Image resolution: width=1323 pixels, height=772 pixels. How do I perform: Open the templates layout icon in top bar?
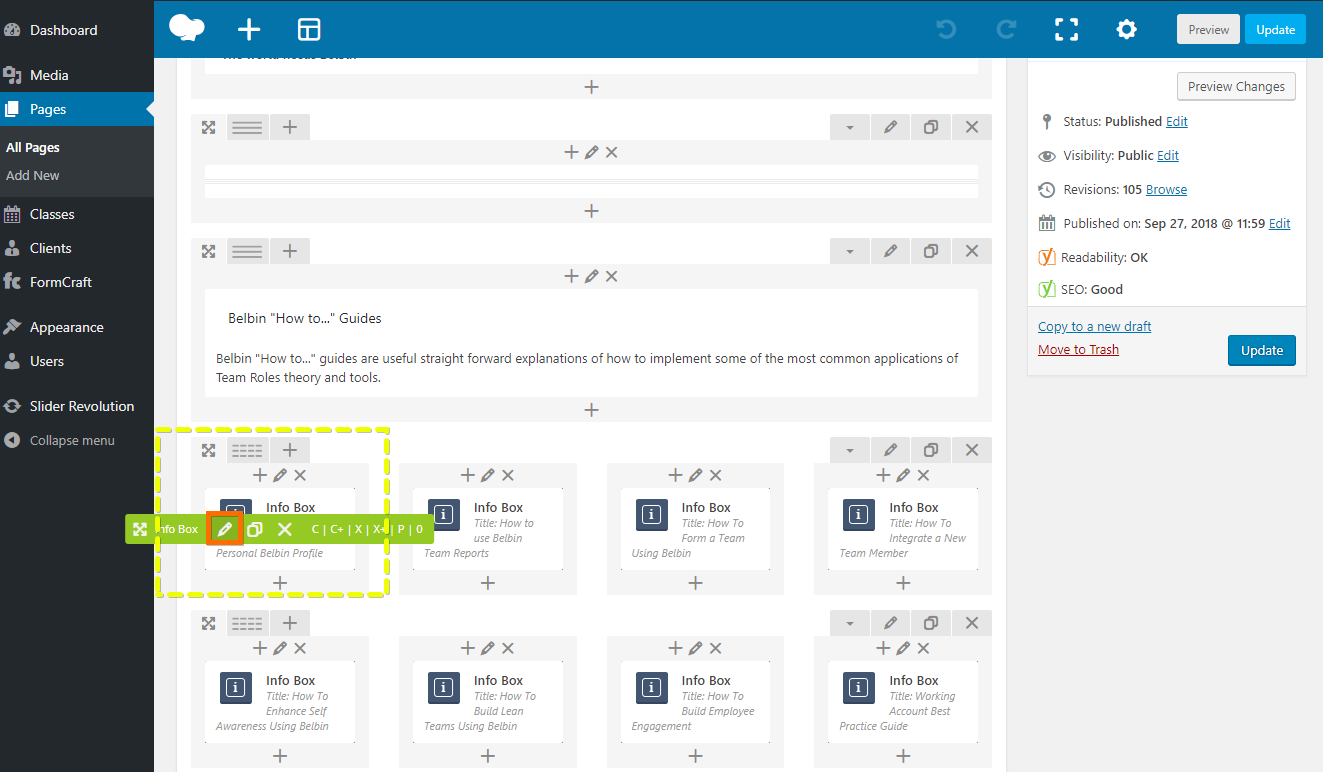309,30
